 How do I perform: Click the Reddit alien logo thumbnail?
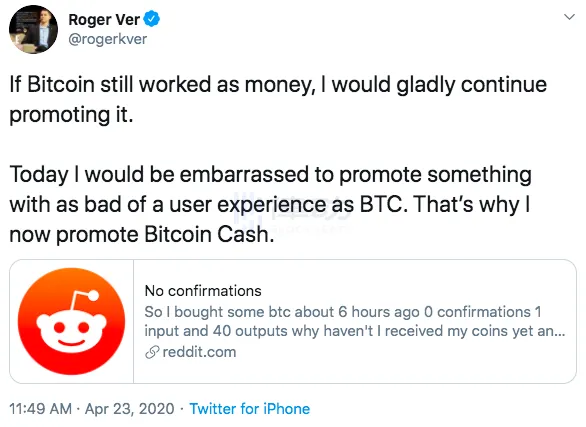[x=71, y=321]
